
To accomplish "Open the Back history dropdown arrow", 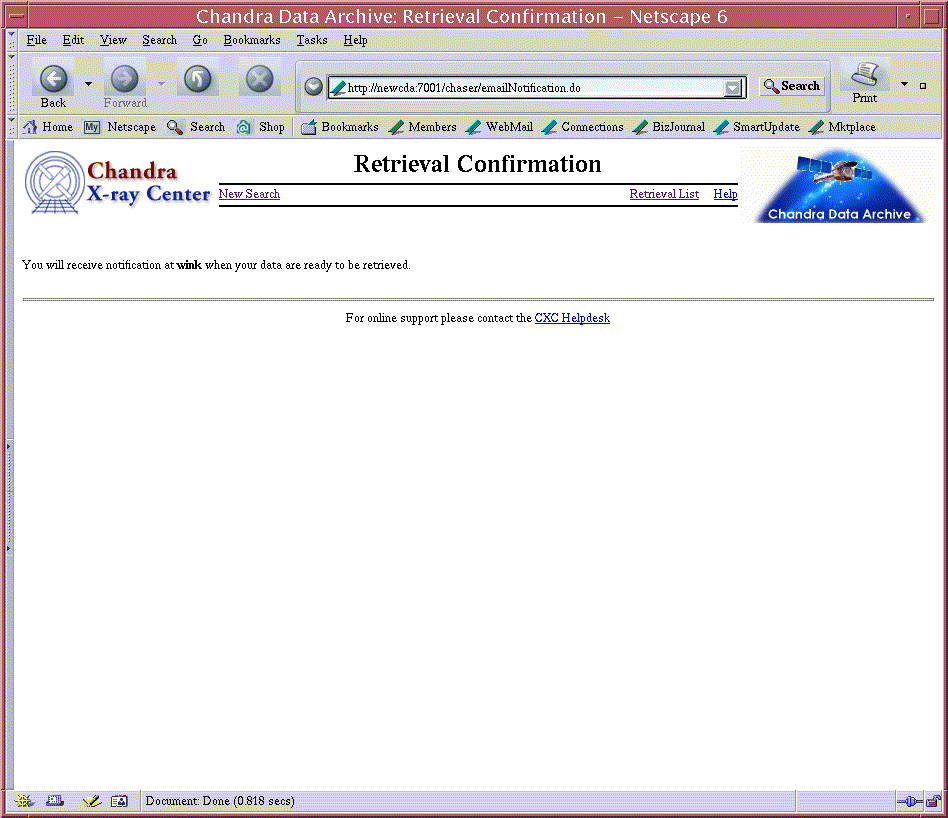I will (88, 84).
